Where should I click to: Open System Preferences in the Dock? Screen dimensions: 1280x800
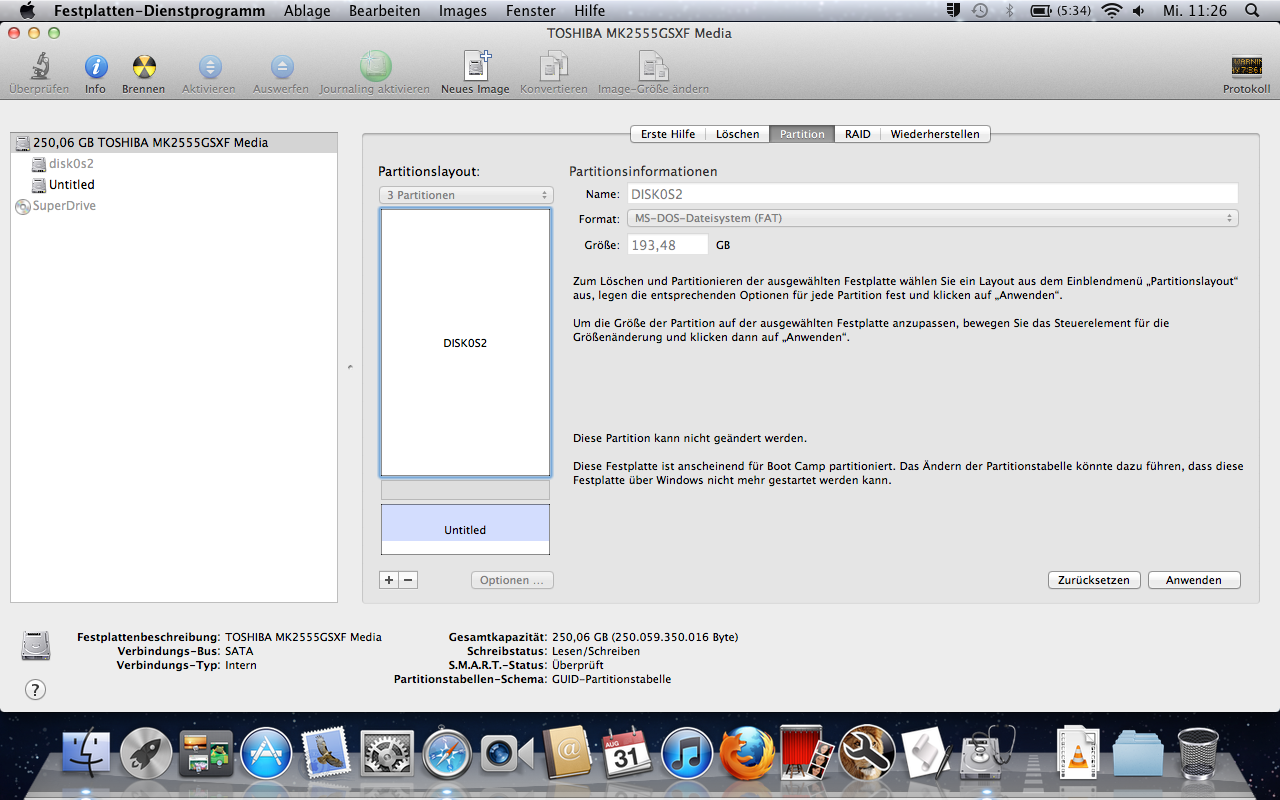coord(386,753)
